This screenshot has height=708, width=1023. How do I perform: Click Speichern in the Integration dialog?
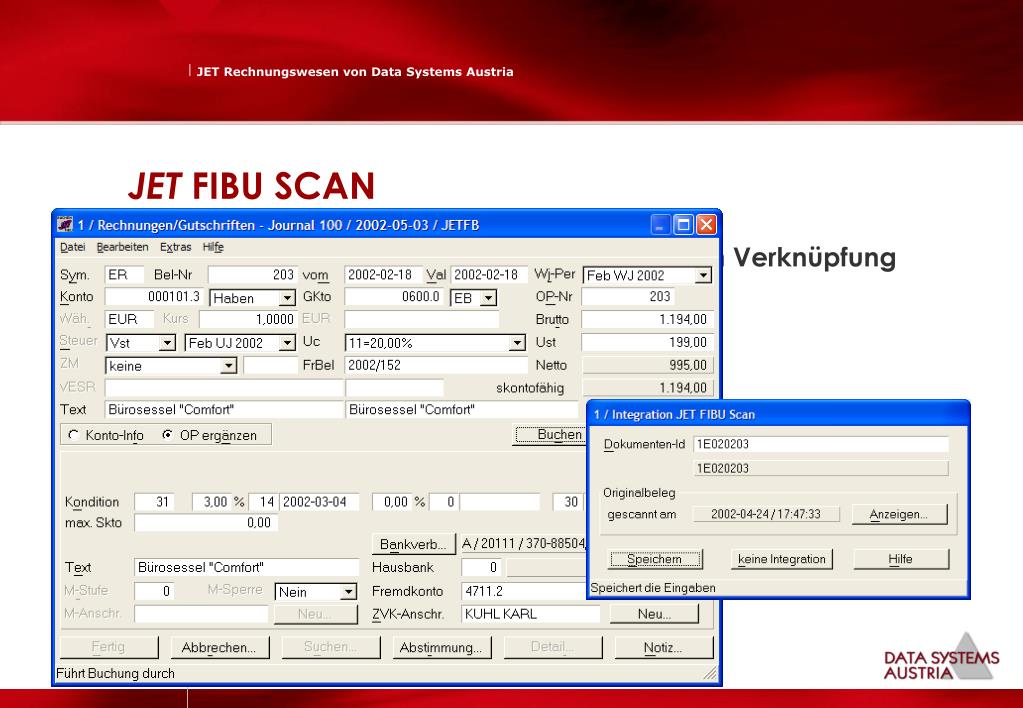[x=654, y=559]
